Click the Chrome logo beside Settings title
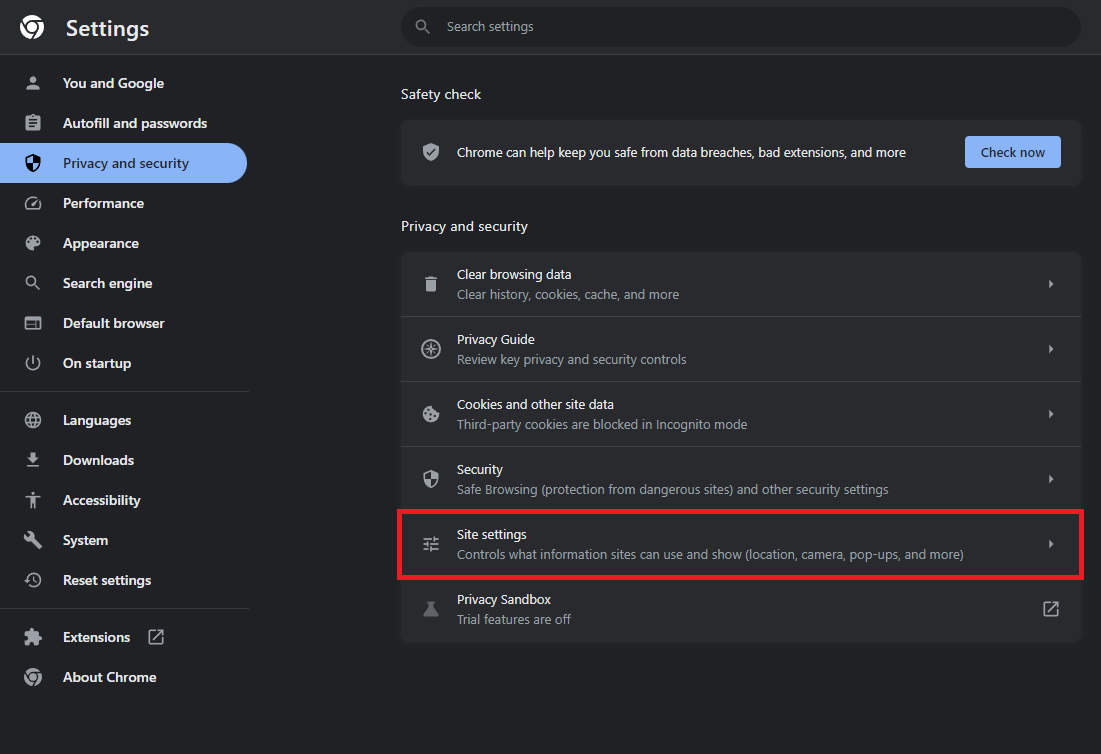 (x=32, y=27)
